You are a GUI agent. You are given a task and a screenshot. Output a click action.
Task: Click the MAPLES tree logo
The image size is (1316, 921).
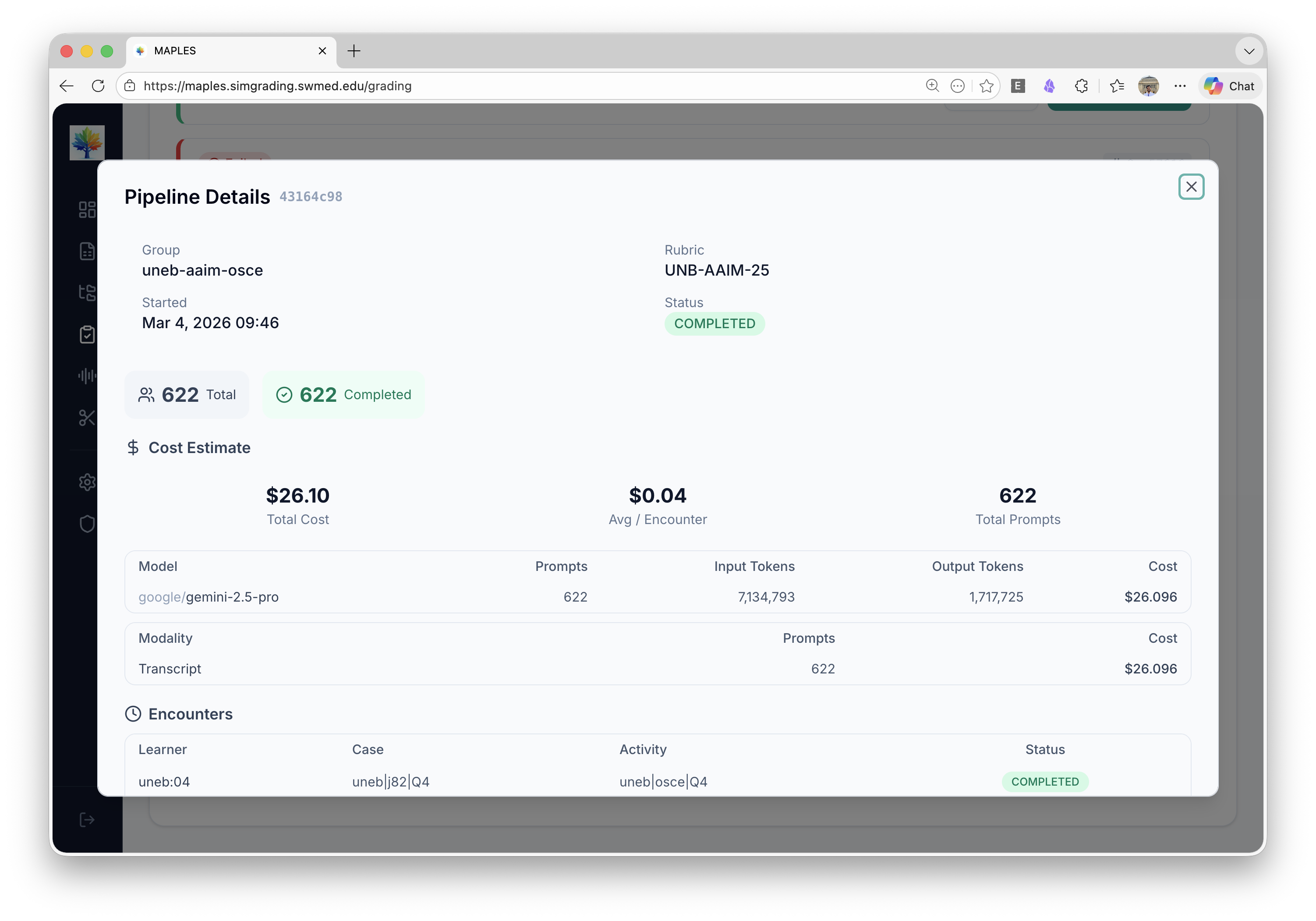coord(87,143)
